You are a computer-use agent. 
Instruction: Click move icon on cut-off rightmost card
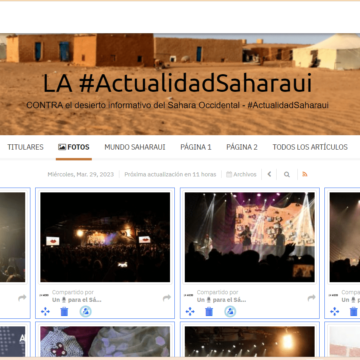(335, 311)
